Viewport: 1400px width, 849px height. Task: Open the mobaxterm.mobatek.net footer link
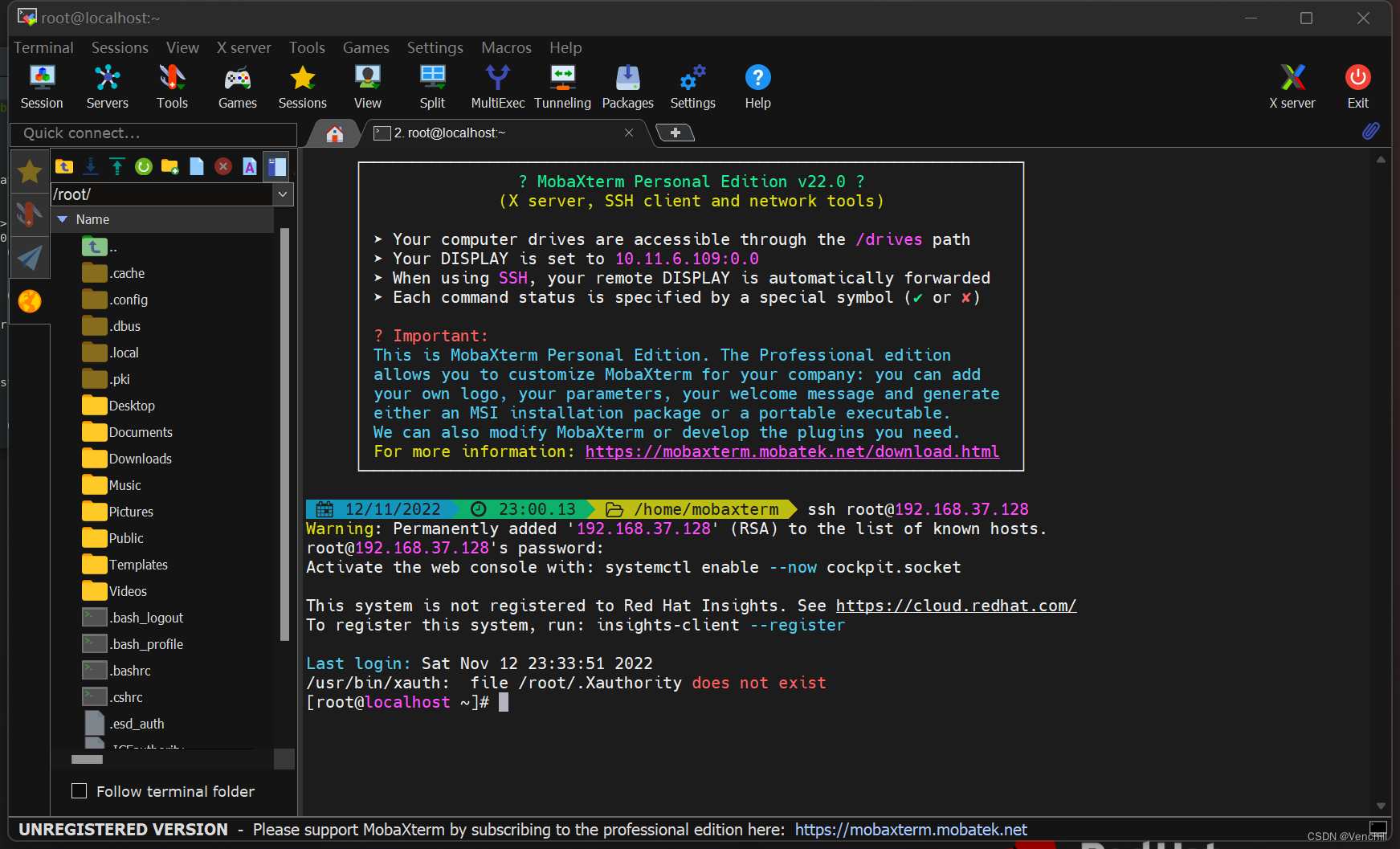click(911, 829)
